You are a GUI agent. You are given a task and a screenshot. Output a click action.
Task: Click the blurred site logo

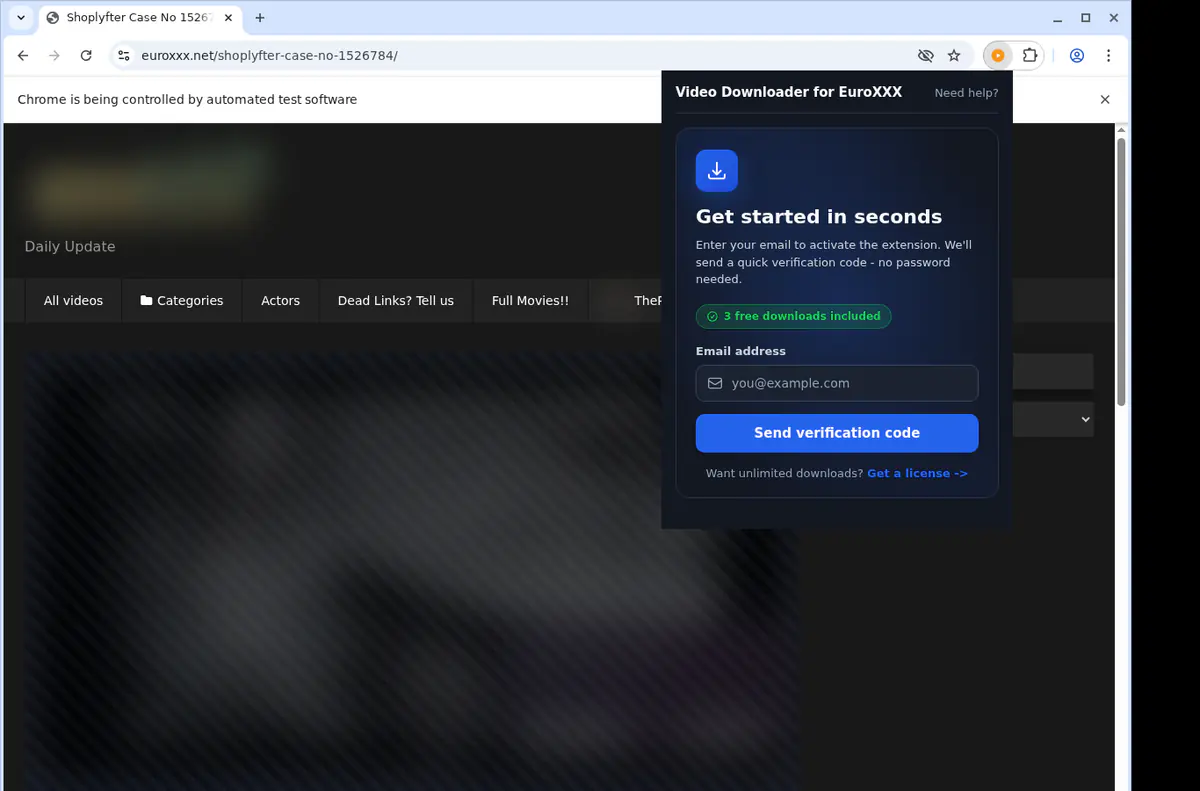click(150, 185)
